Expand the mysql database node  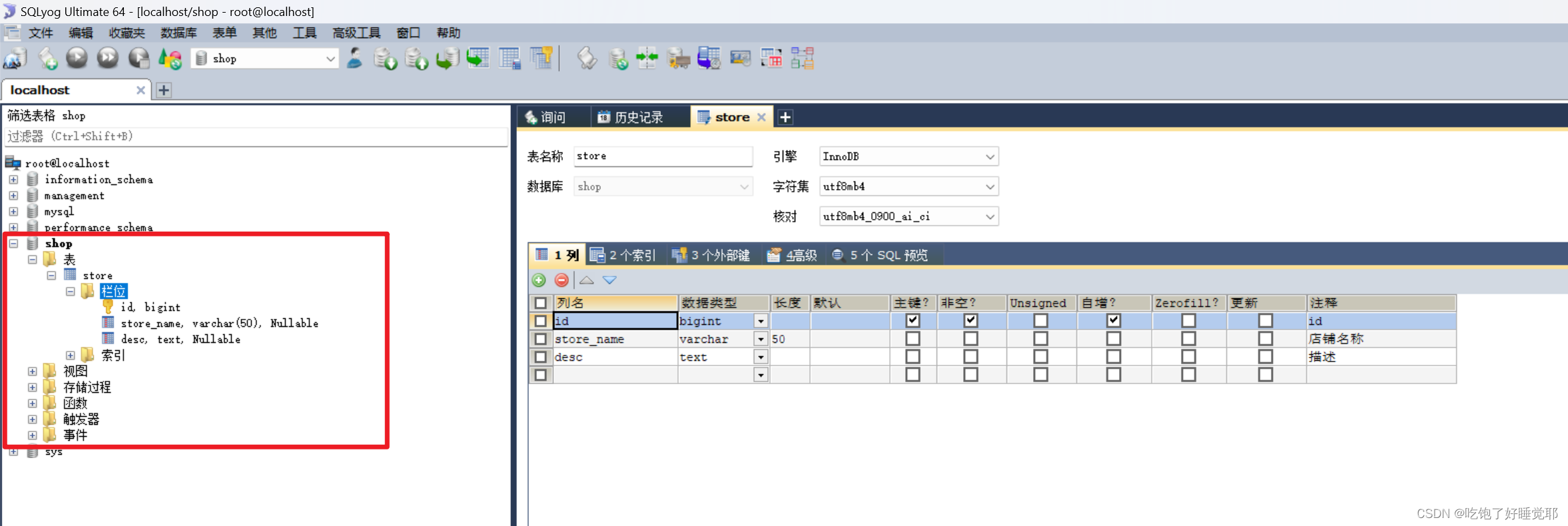point(13,211)
